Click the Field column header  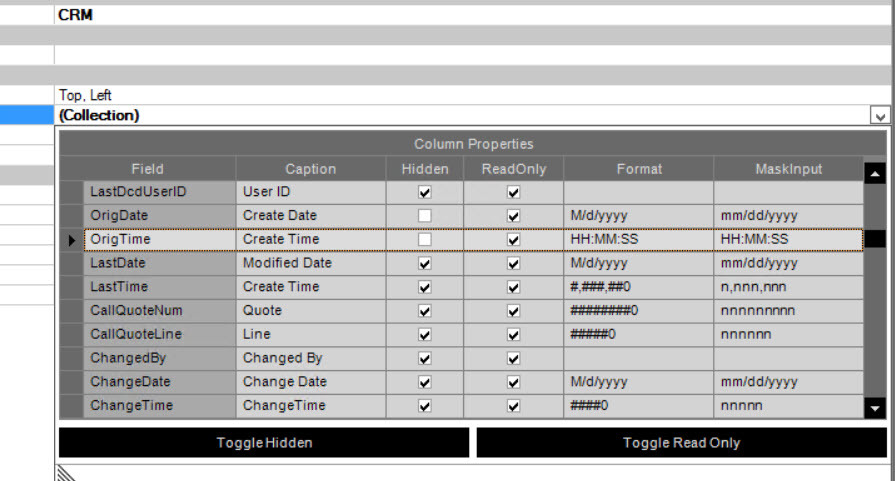point(148,169)
